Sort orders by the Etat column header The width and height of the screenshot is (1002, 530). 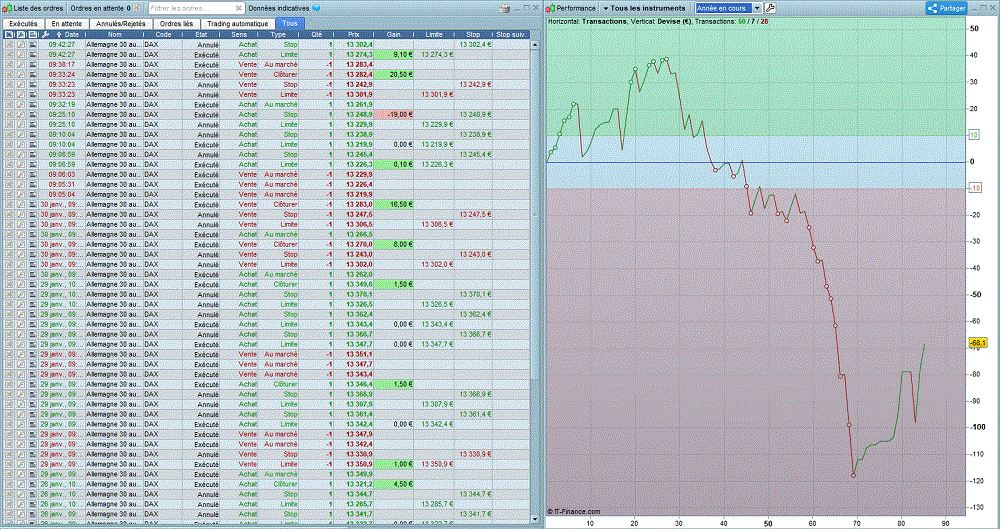[201, 35]
